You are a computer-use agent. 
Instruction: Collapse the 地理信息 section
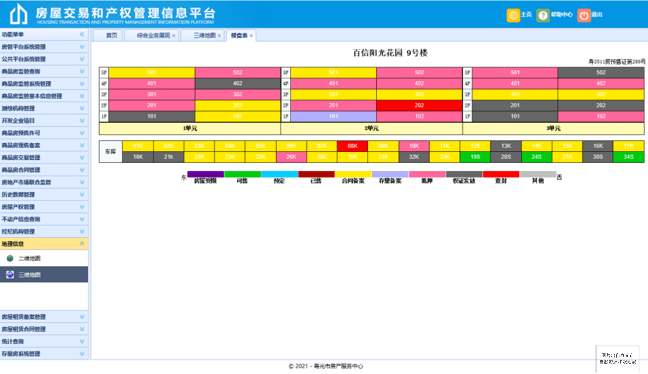82,244
